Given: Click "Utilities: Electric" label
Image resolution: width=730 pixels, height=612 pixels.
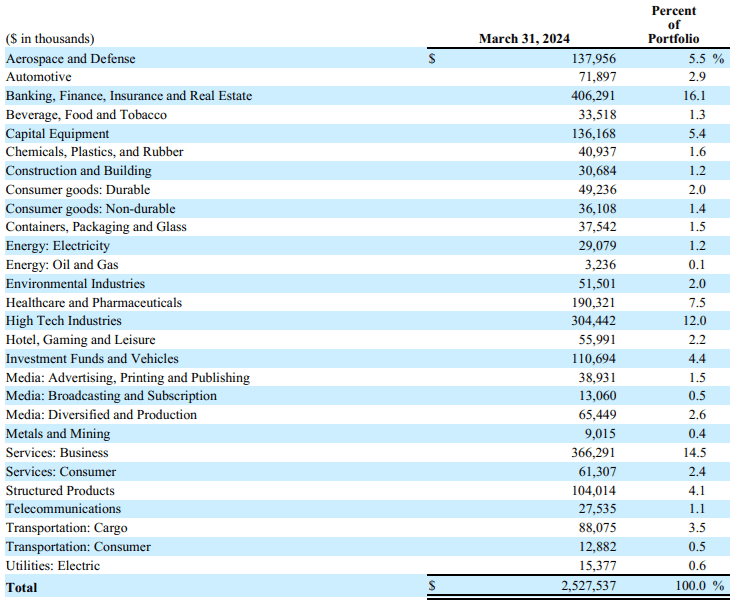Looking at the screenshot, I should (53, 566).
